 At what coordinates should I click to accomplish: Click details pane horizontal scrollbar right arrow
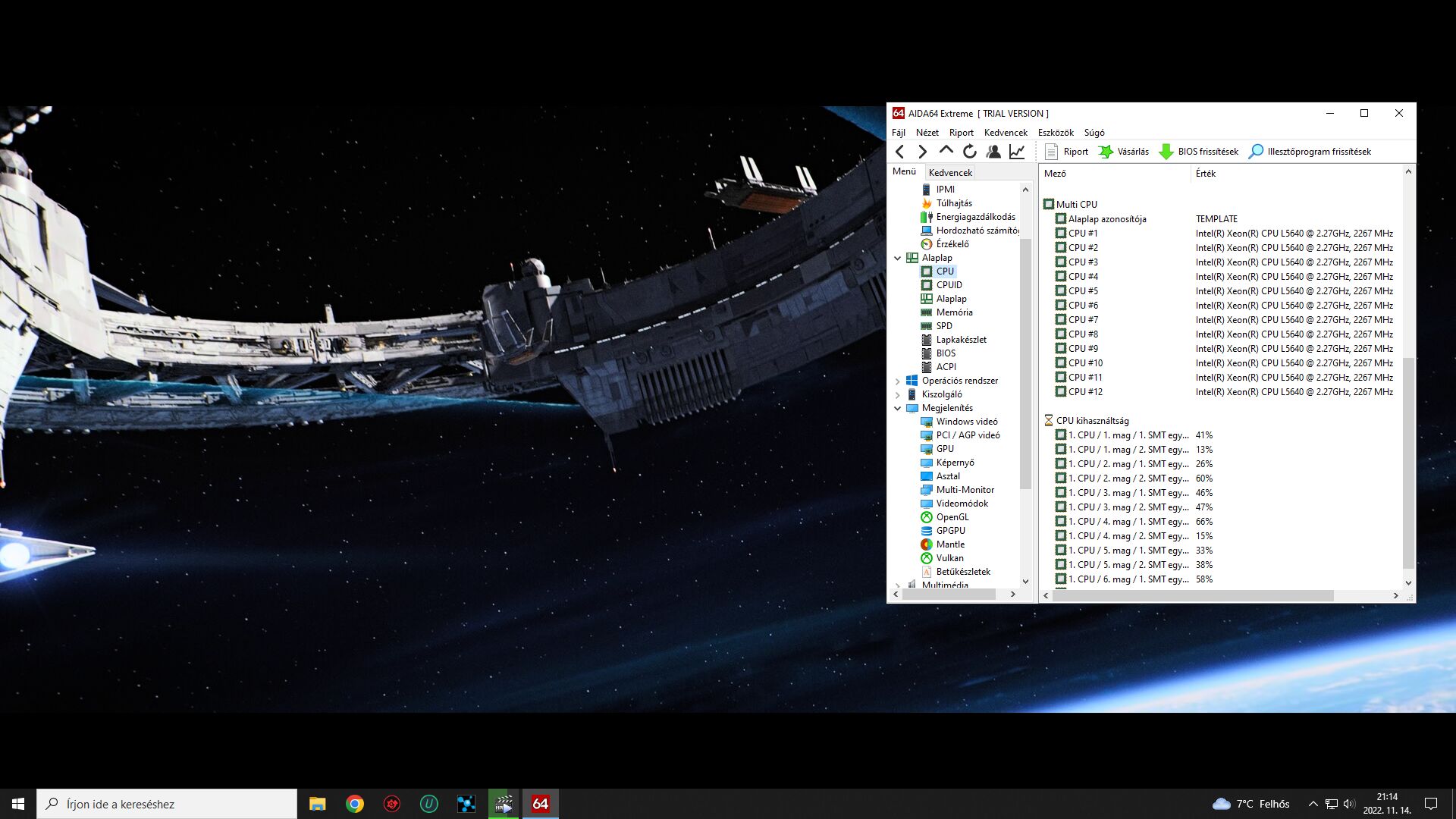point(1395,596)
